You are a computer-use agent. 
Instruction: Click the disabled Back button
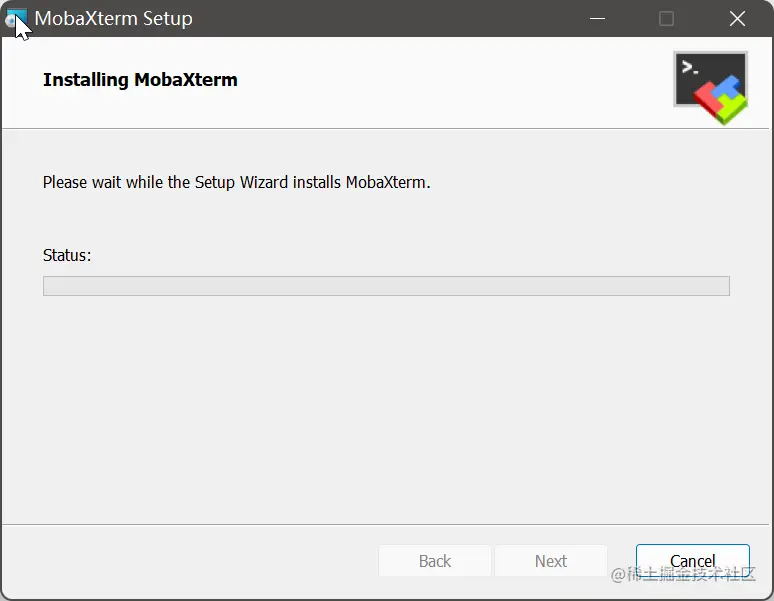[435, 561]
